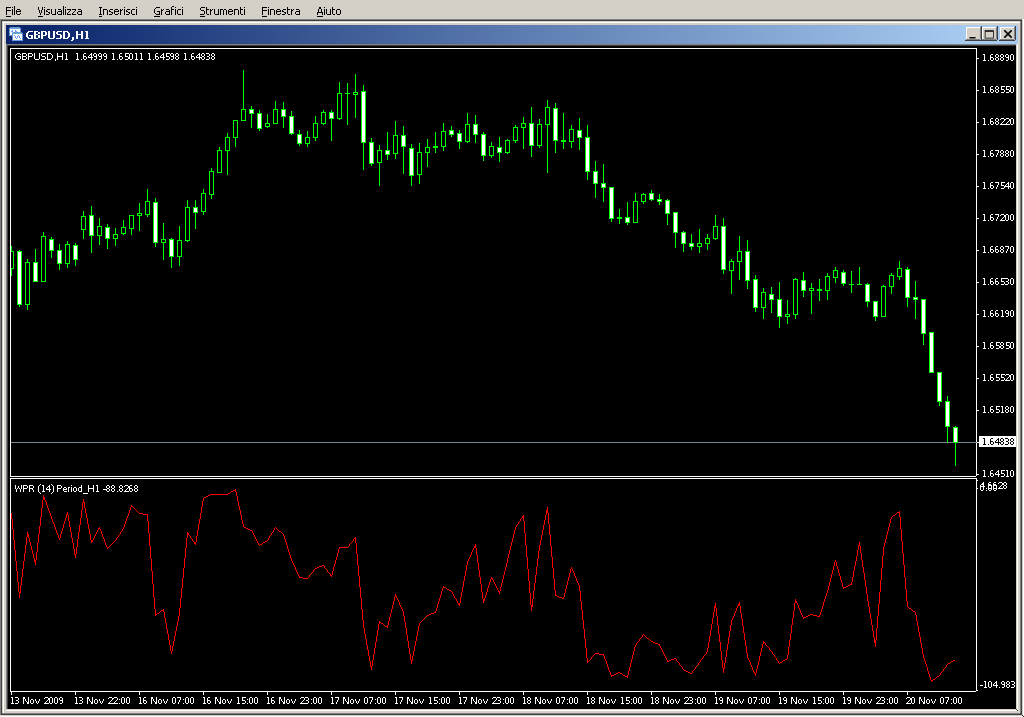Minimize the GBPUSD,H1 chart window
Viewport: 1024px width, 717px height.
(972, 34)
